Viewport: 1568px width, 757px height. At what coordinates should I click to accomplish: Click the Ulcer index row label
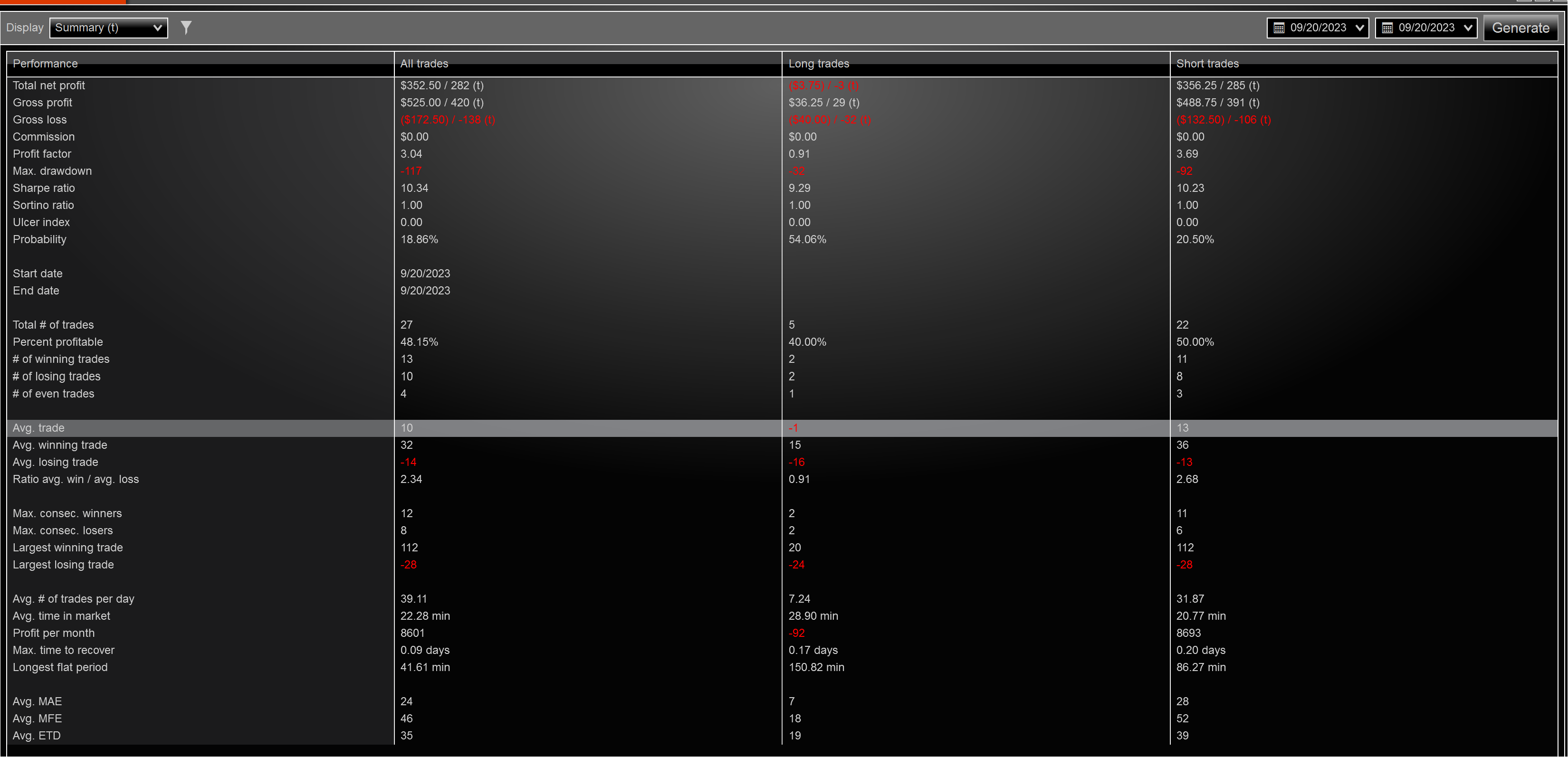click(41, 222)
